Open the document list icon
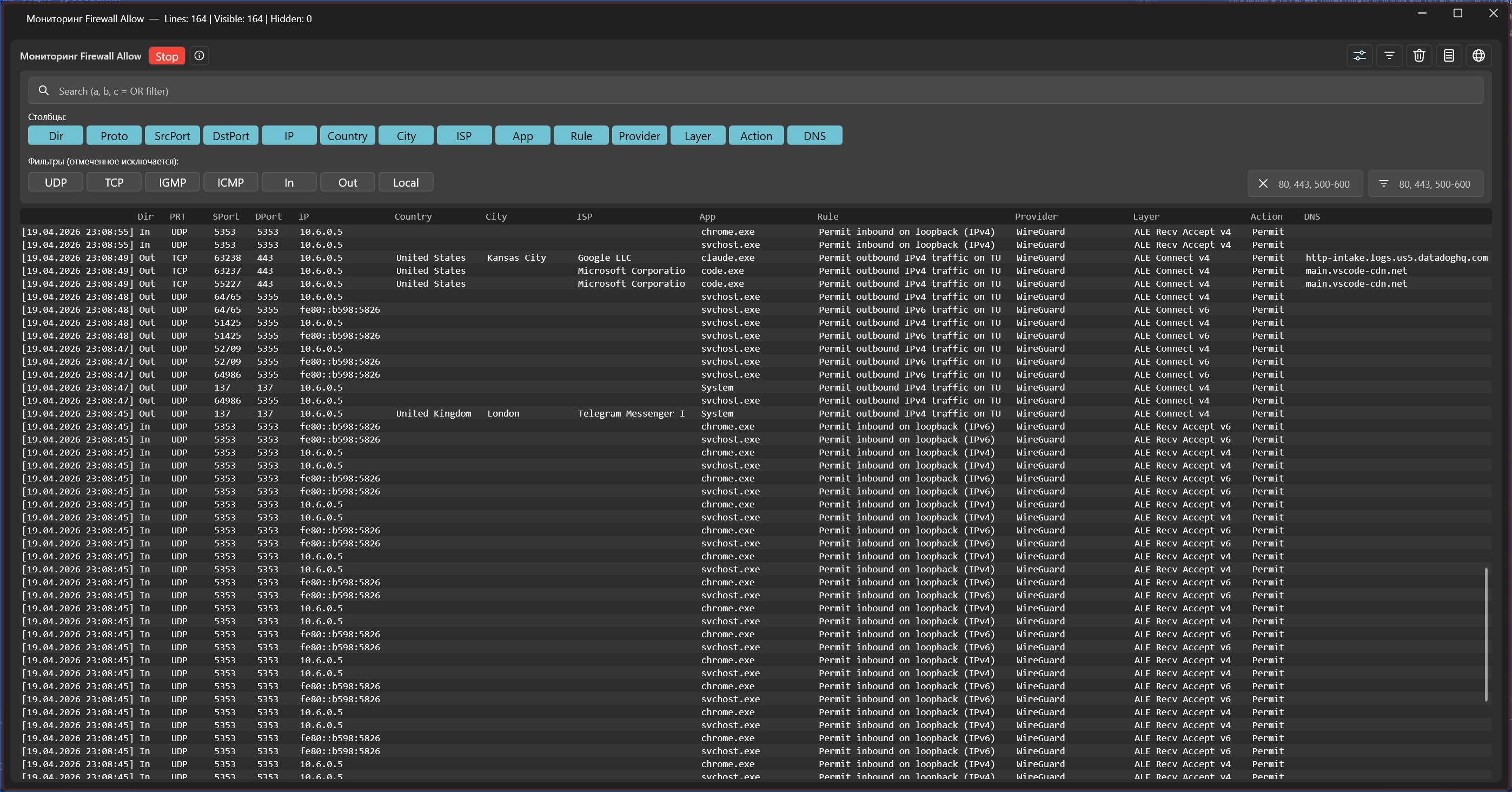This screenshot has height=792, width=1512. tap(1449, 56)
